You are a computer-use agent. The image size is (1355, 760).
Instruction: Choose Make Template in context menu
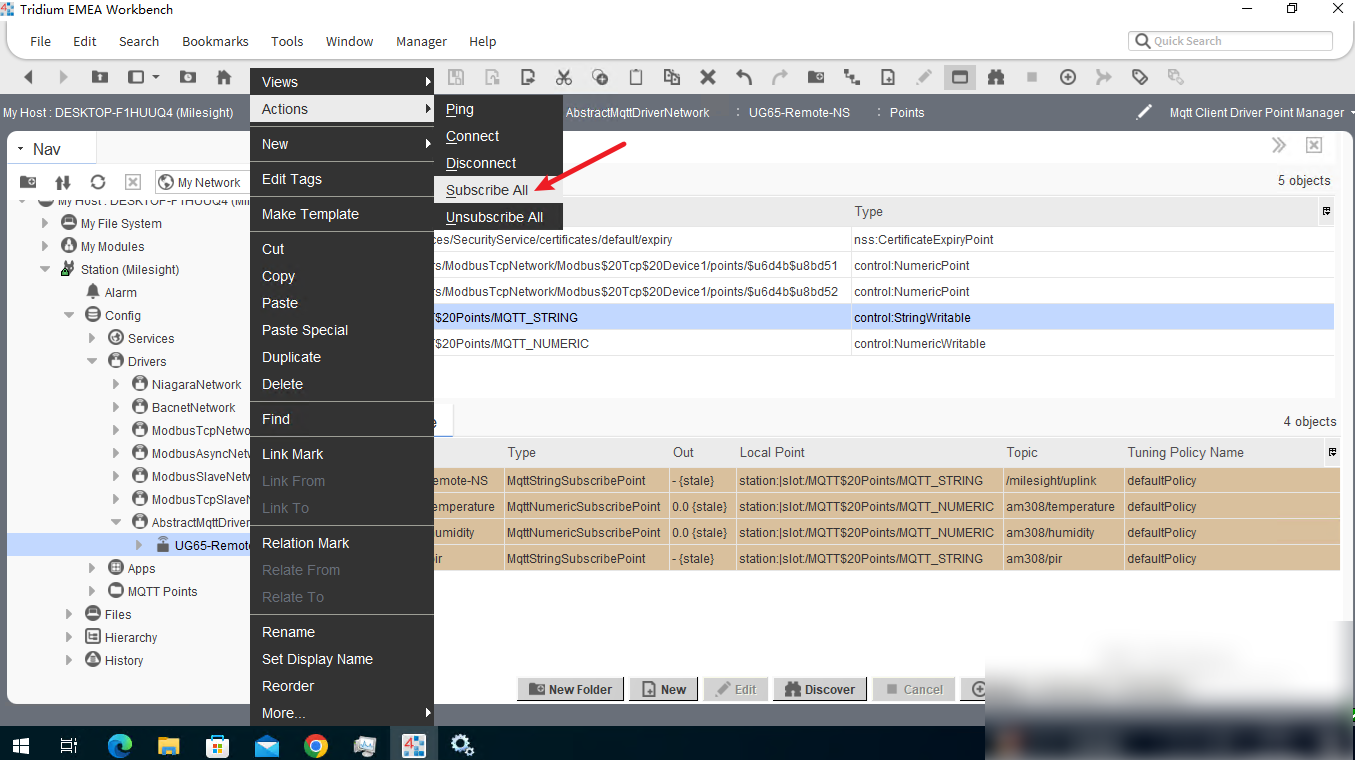(342, 214)
